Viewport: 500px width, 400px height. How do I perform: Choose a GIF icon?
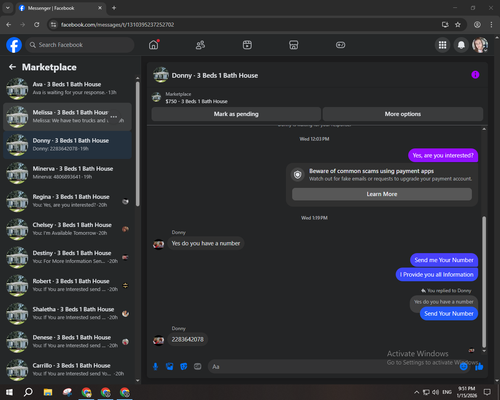(x=197, y=367)
